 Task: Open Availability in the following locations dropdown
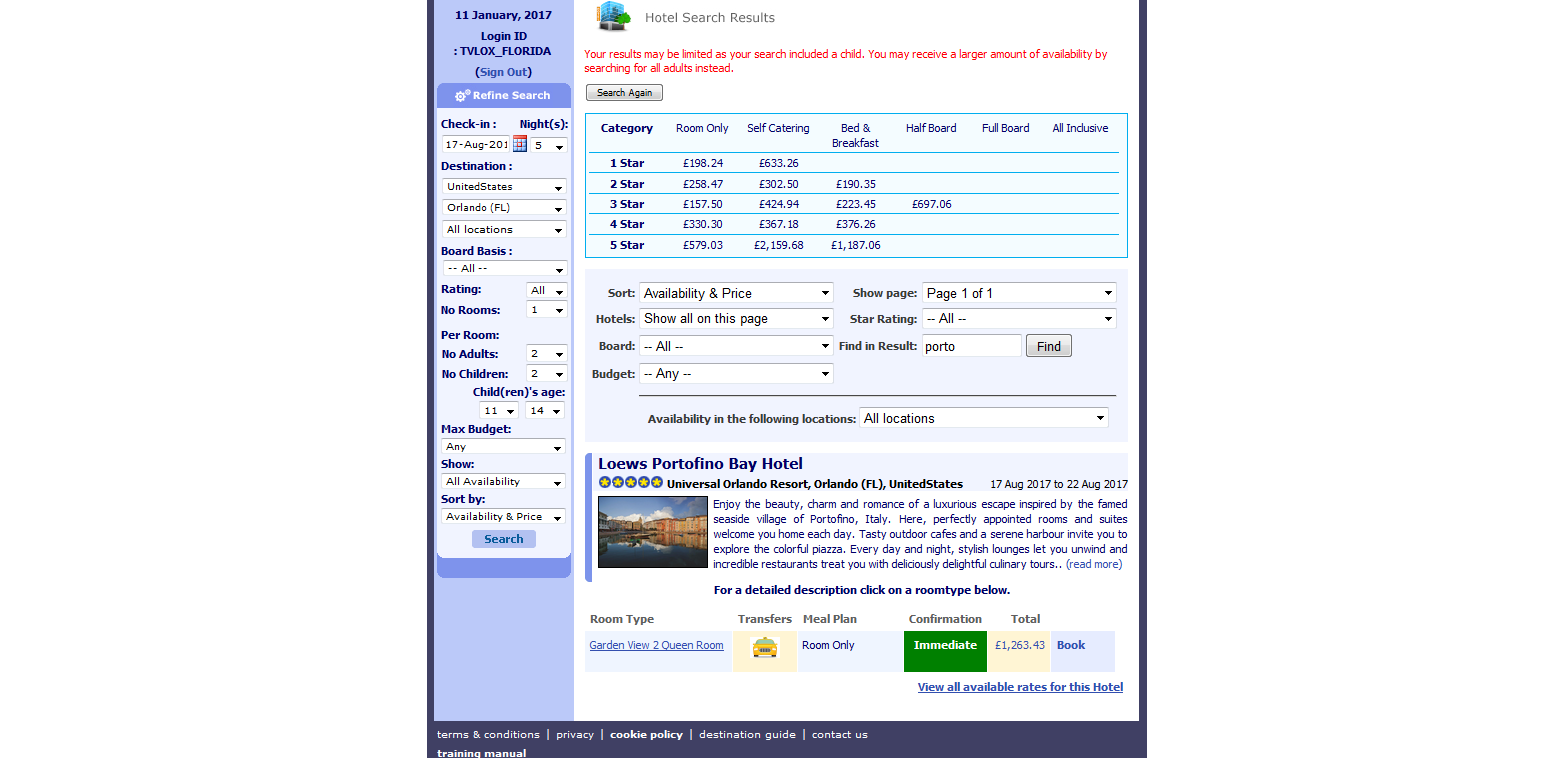point(984,418)
